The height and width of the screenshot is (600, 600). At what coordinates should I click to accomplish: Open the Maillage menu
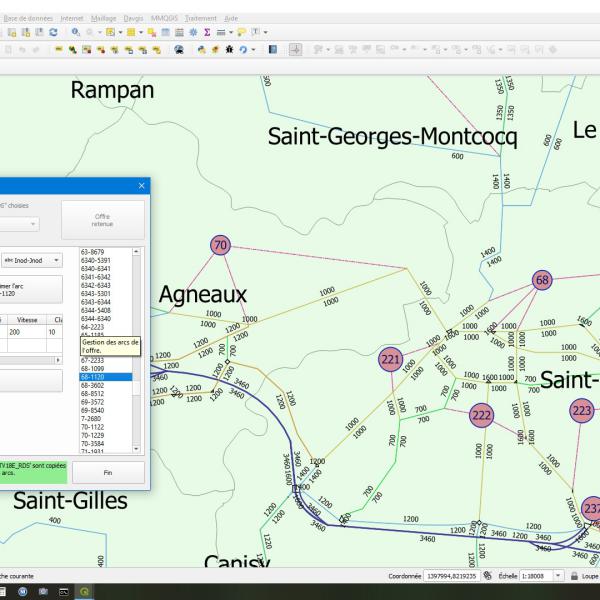coord(103,18)
